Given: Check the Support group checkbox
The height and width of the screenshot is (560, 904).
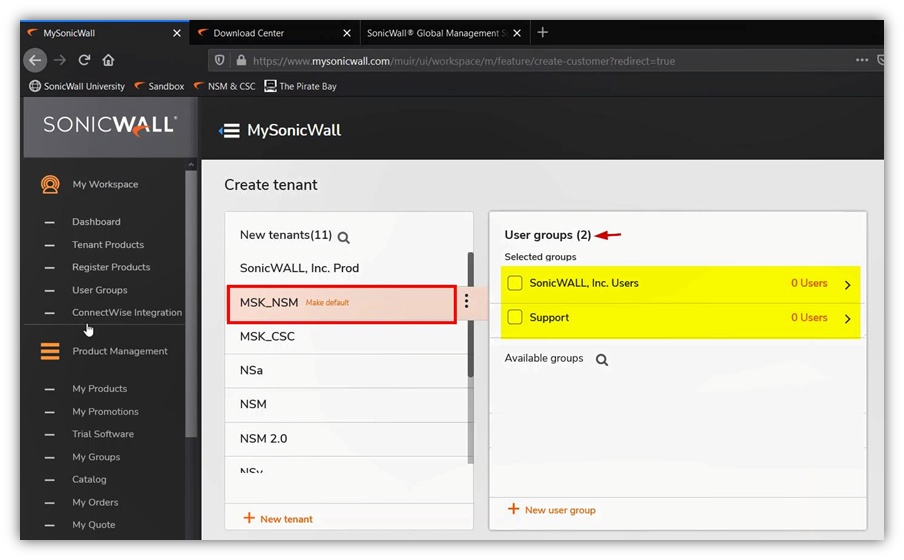Looking at the screenshot, I should tap(515, 317).
